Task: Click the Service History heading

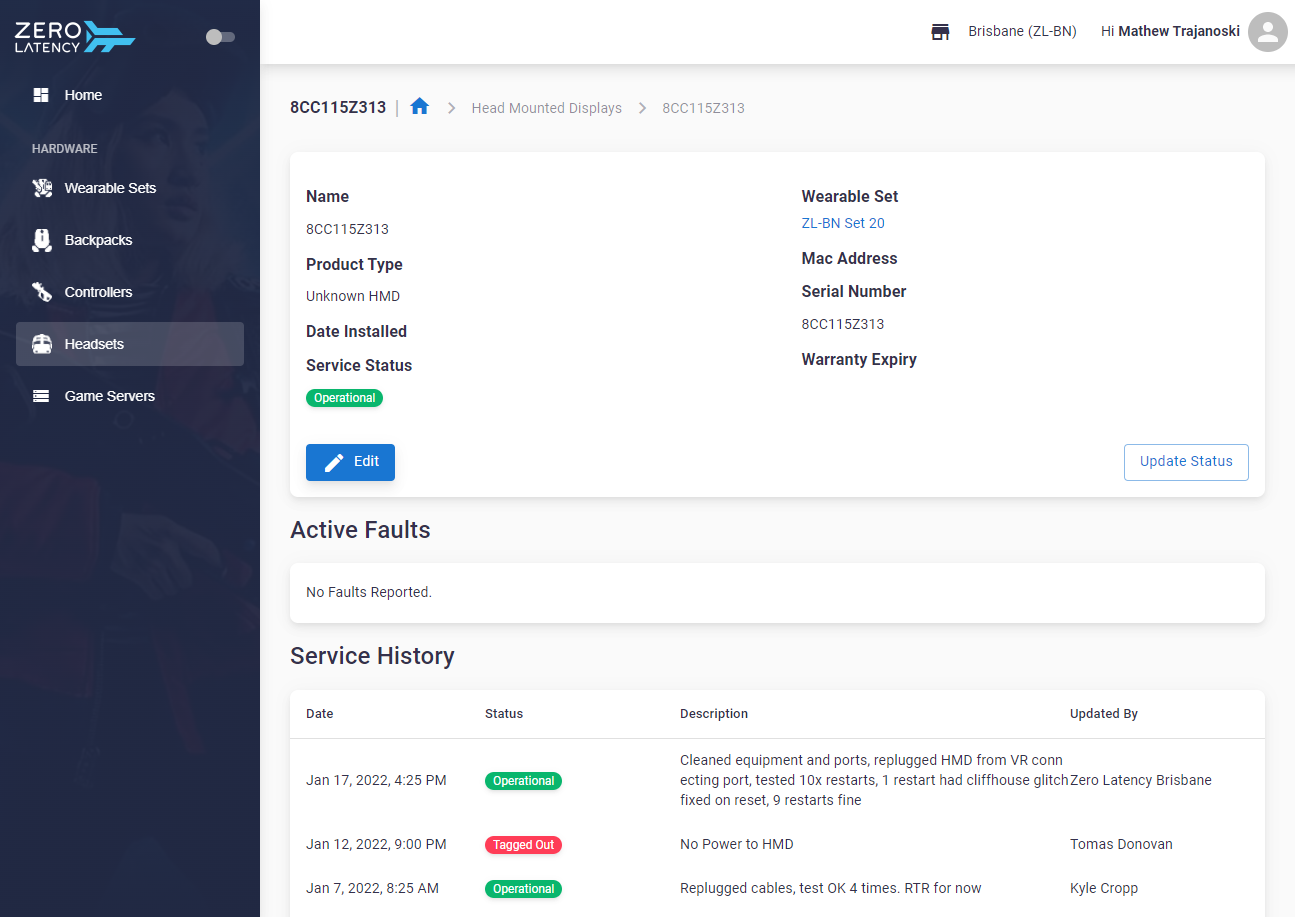Action: pyautogui.click(x=372, y=656)
